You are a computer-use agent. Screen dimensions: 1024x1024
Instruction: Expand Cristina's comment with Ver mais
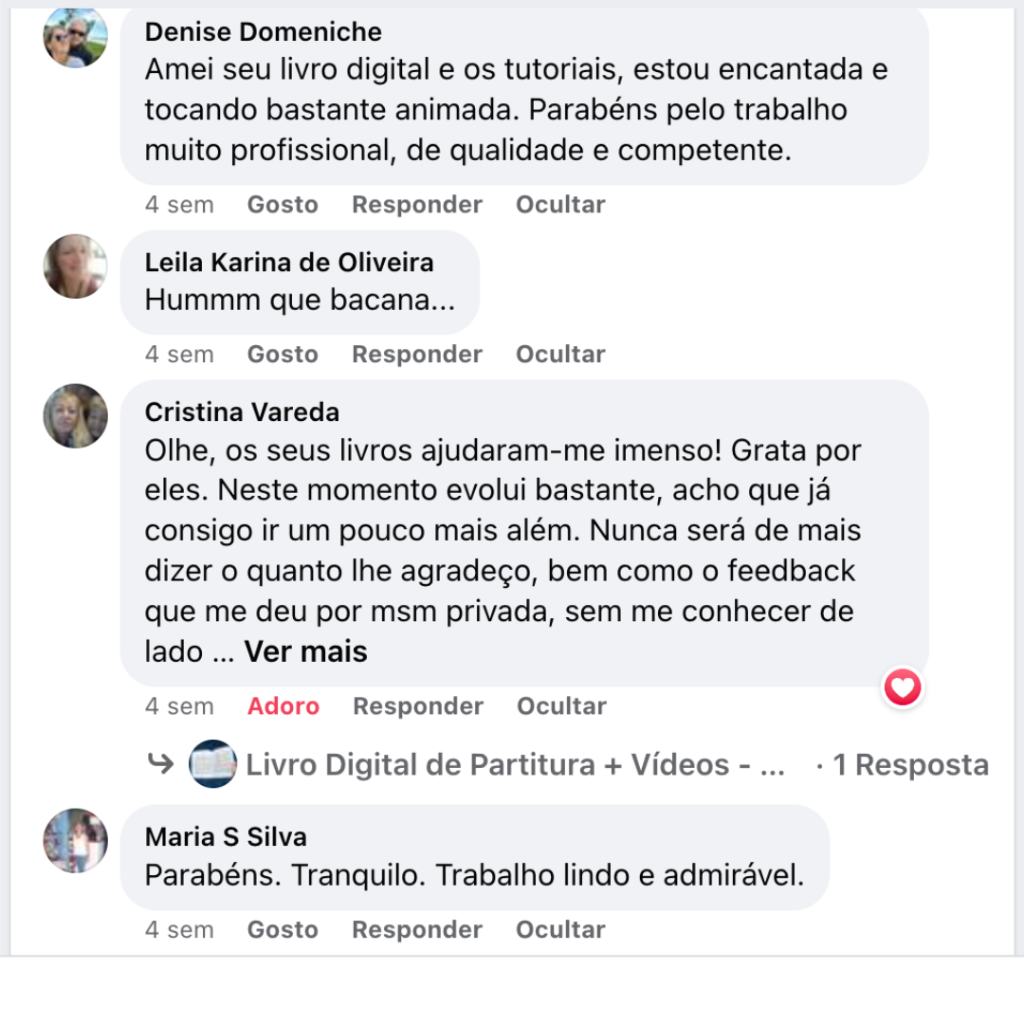(306, 652)
